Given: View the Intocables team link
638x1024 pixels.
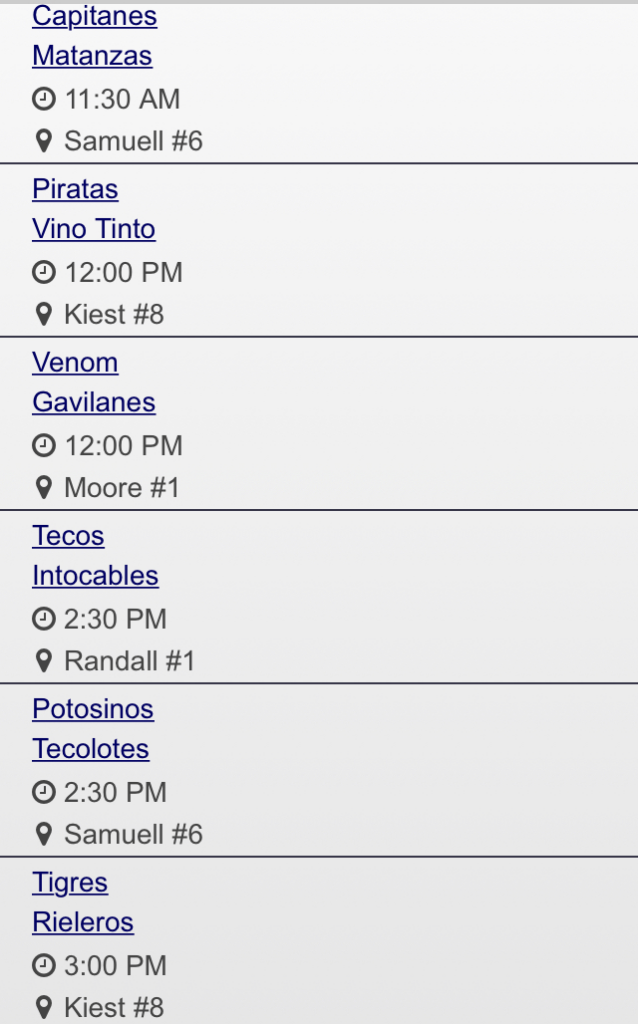Looking at the screenshot, I should pos(95,575).
